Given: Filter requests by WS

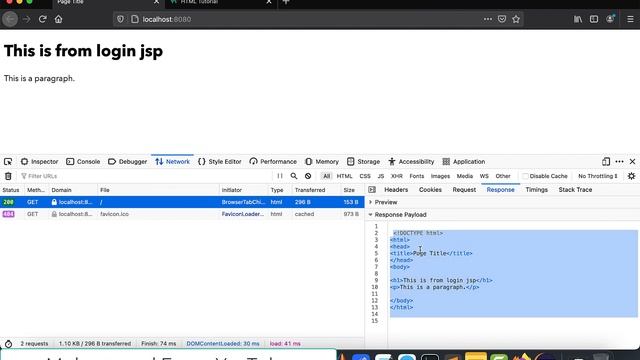Looking at the screenshot, I should pyautogui.click(x=484, y=176).
